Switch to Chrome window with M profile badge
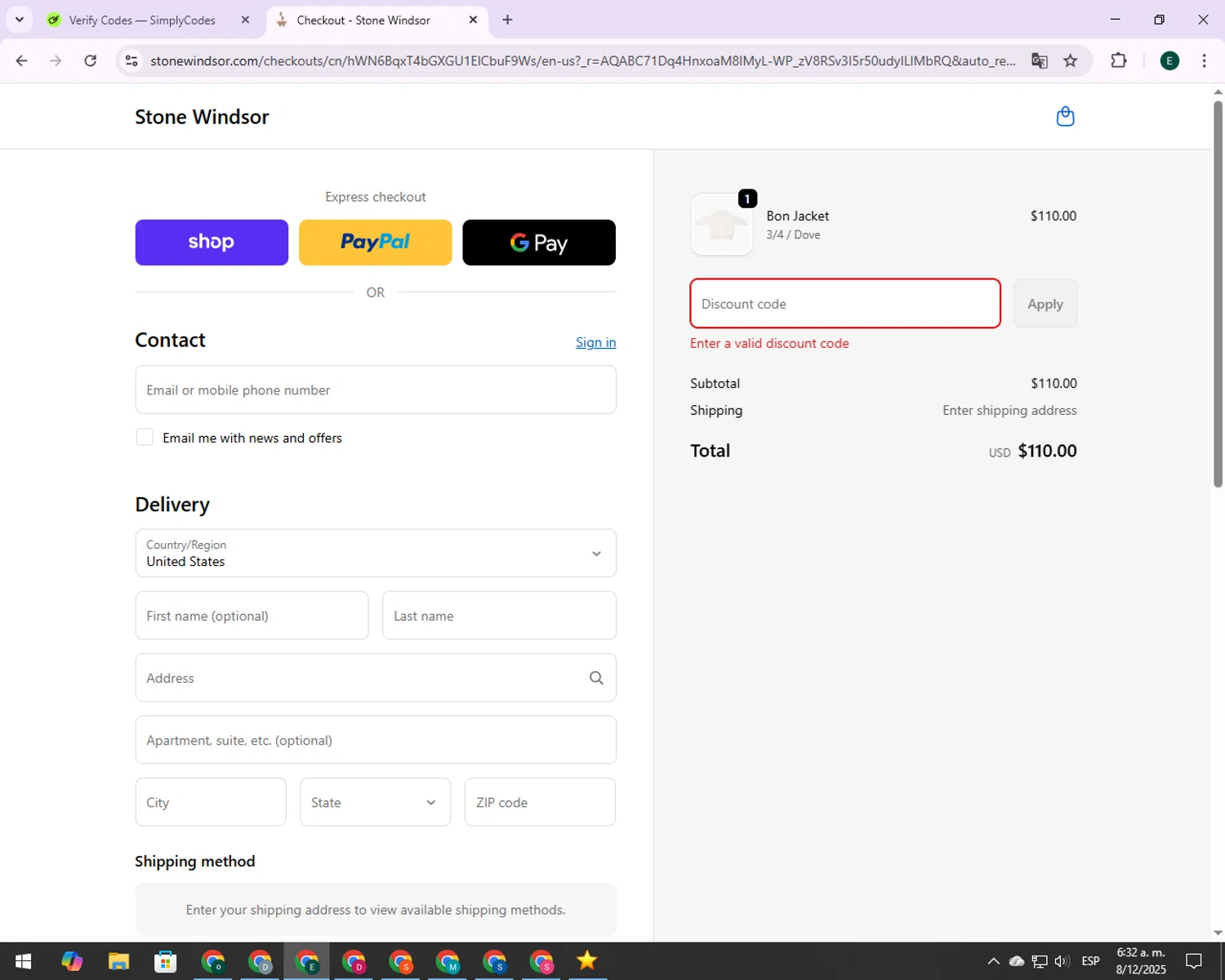 tap(448, 961)
